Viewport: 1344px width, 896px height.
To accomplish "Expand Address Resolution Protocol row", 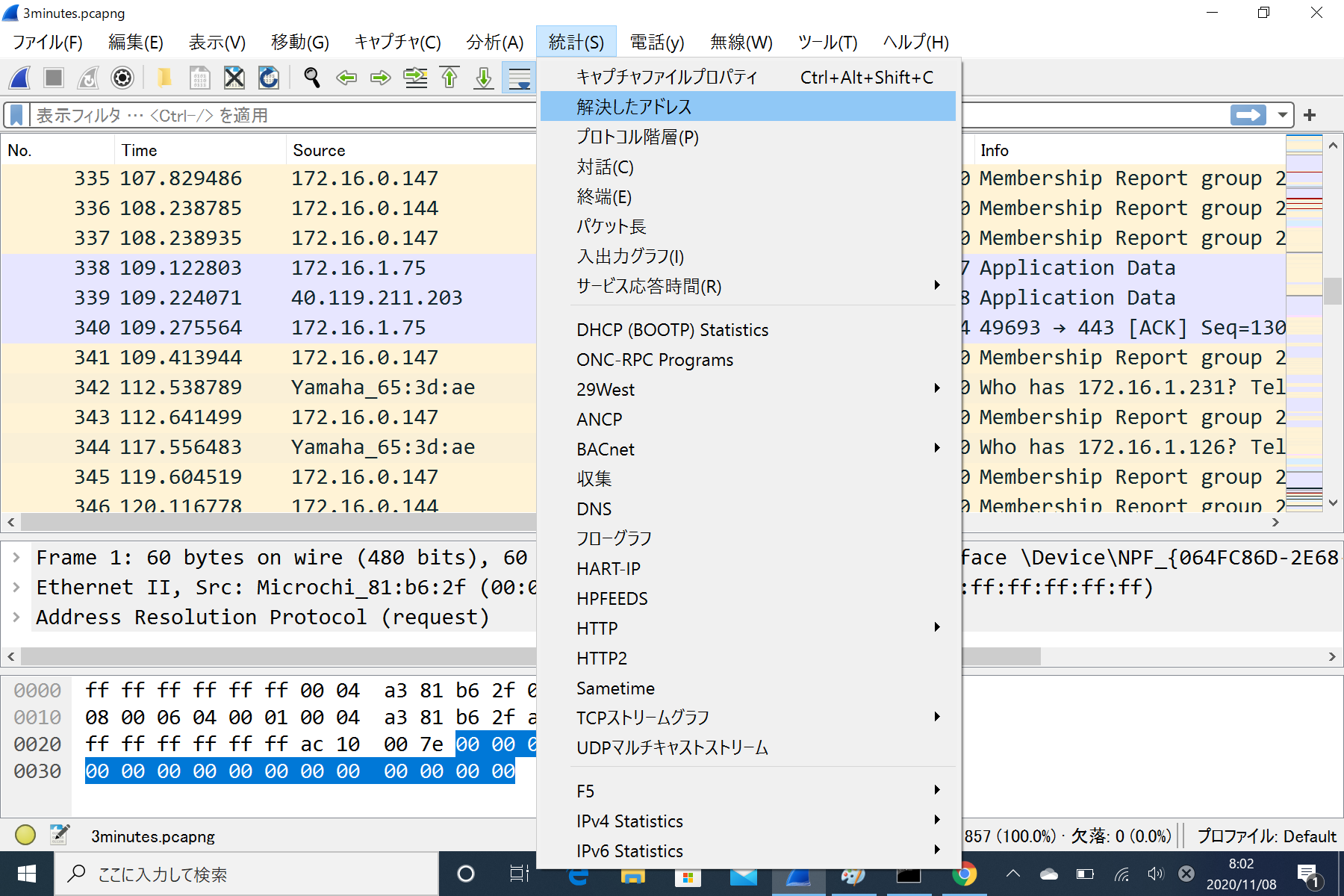I will click(x=16, y=617).
